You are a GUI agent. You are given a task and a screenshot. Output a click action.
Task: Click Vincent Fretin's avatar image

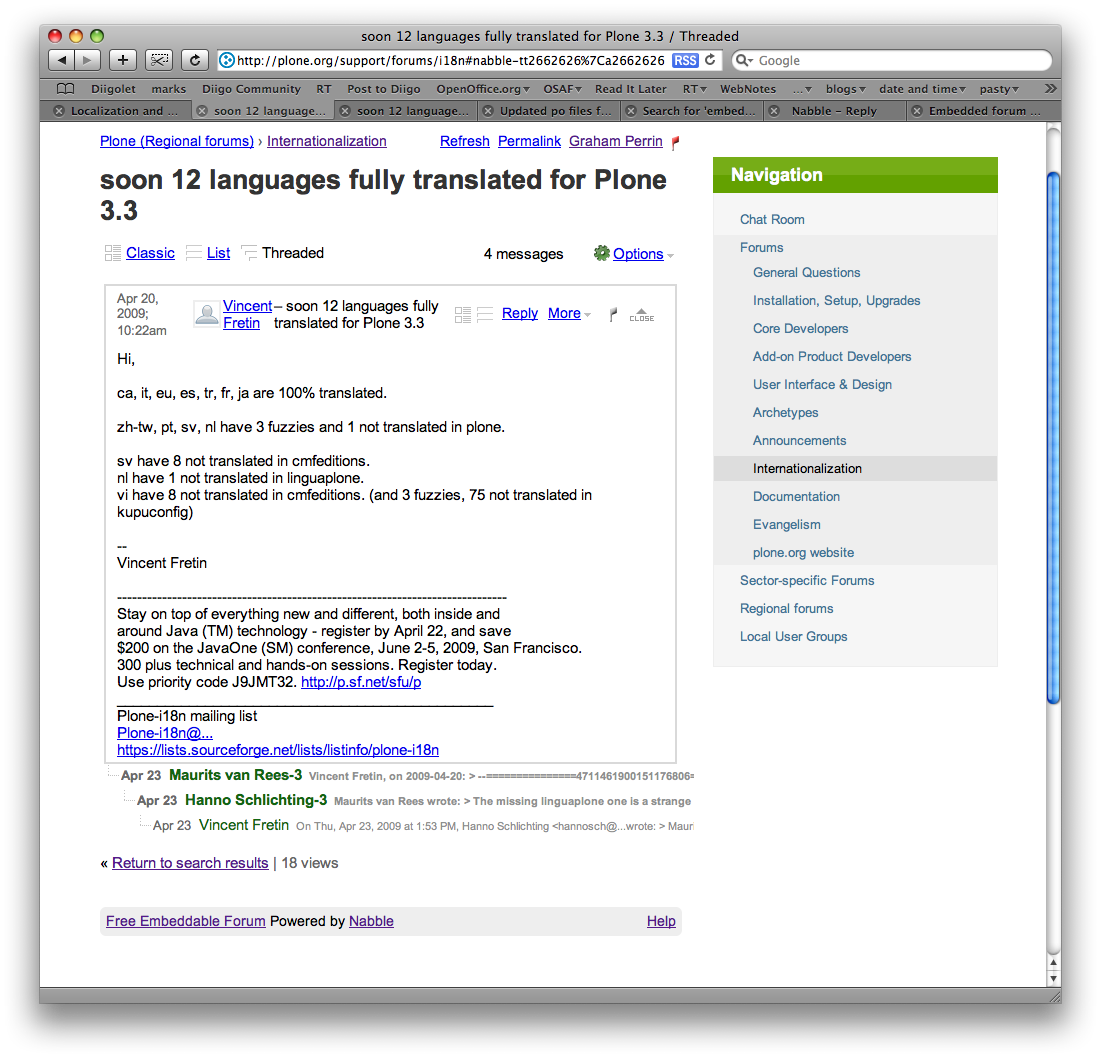[x=207, y=314]
